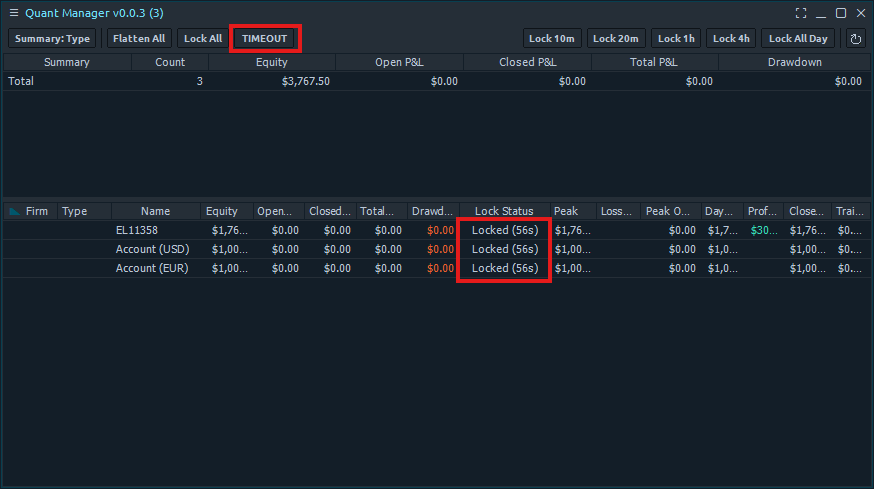Click the fullscreen brackets icon in title bar
This screenshot has width=874, height=489.
[801, 13]
